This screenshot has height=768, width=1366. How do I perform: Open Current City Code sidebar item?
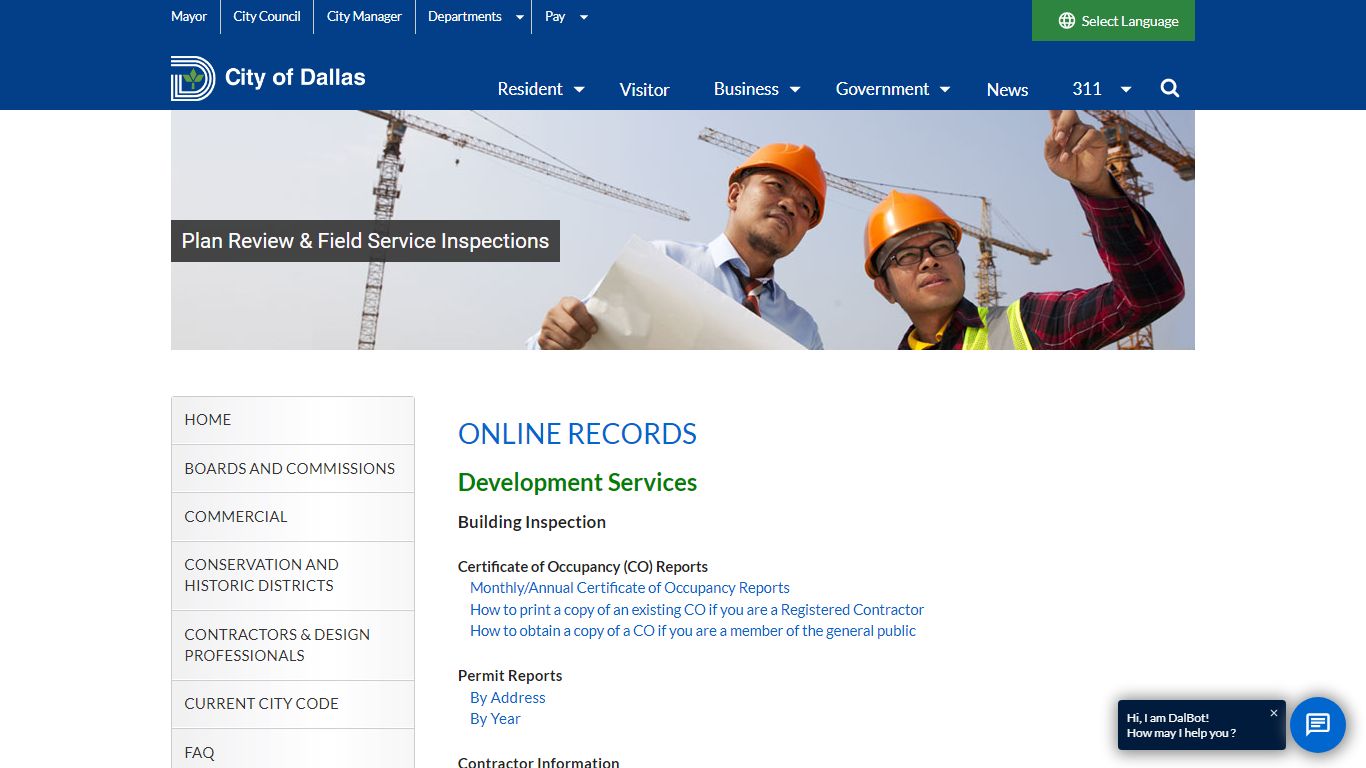click(x=293, y=704)
